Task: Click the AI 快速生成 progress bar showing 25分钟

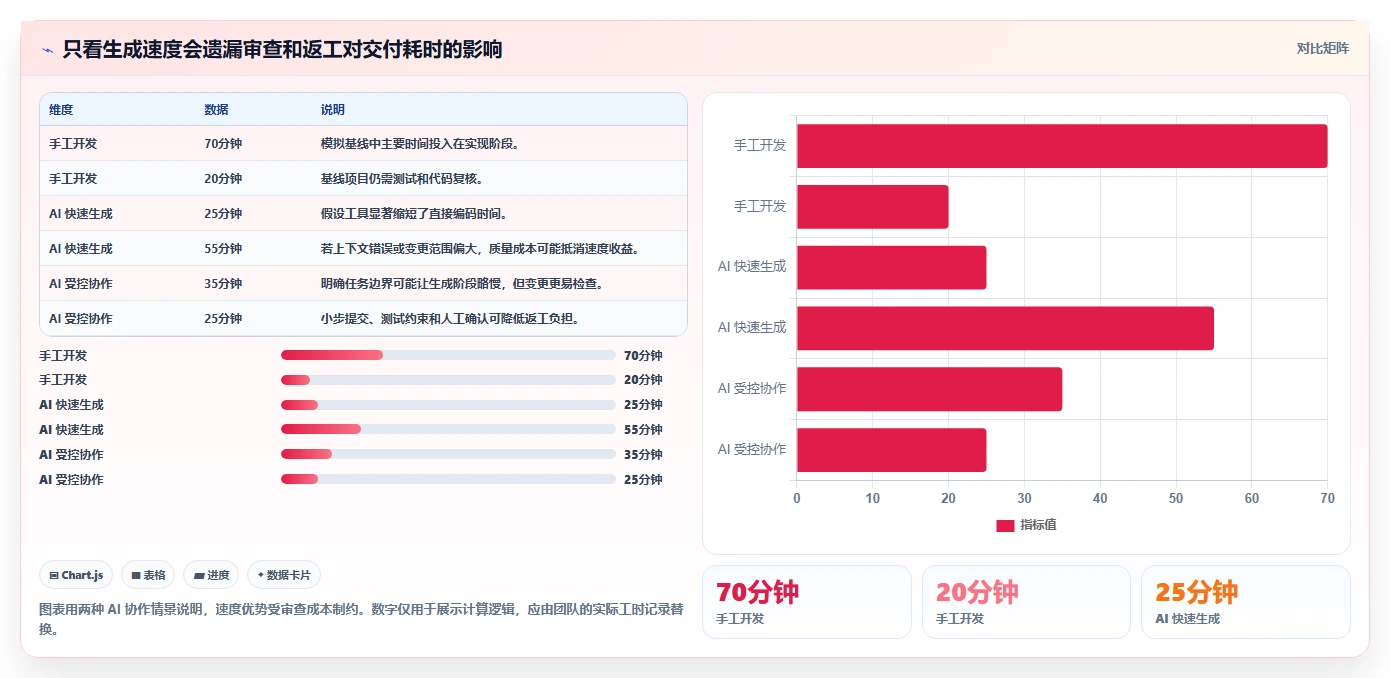Action: [448, 405]
